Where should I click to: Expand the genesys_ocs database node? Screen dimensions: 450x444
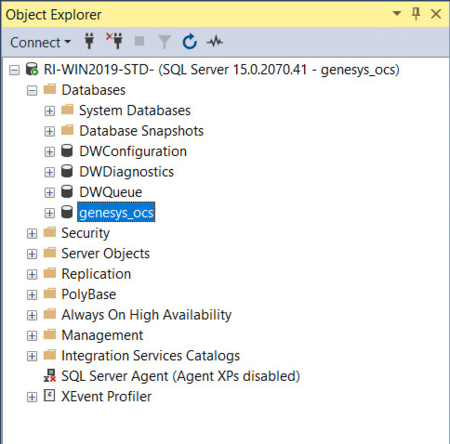(50, 213)
